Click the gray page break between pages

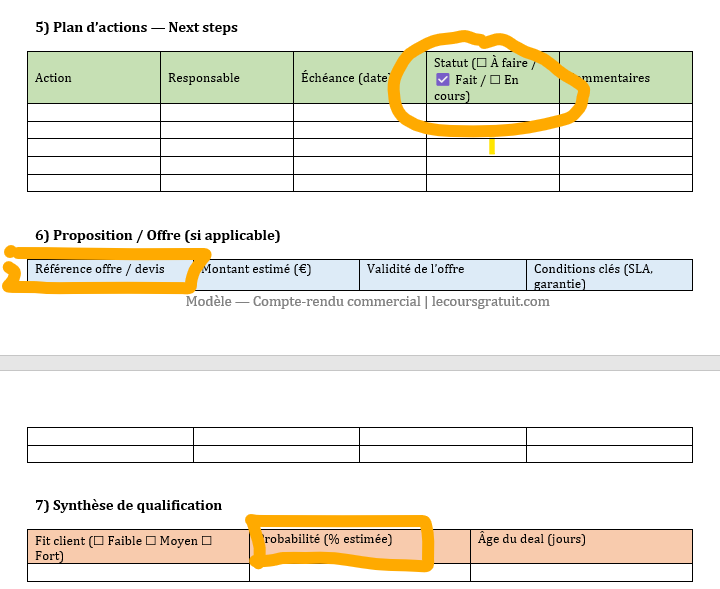tap(360, 363)
